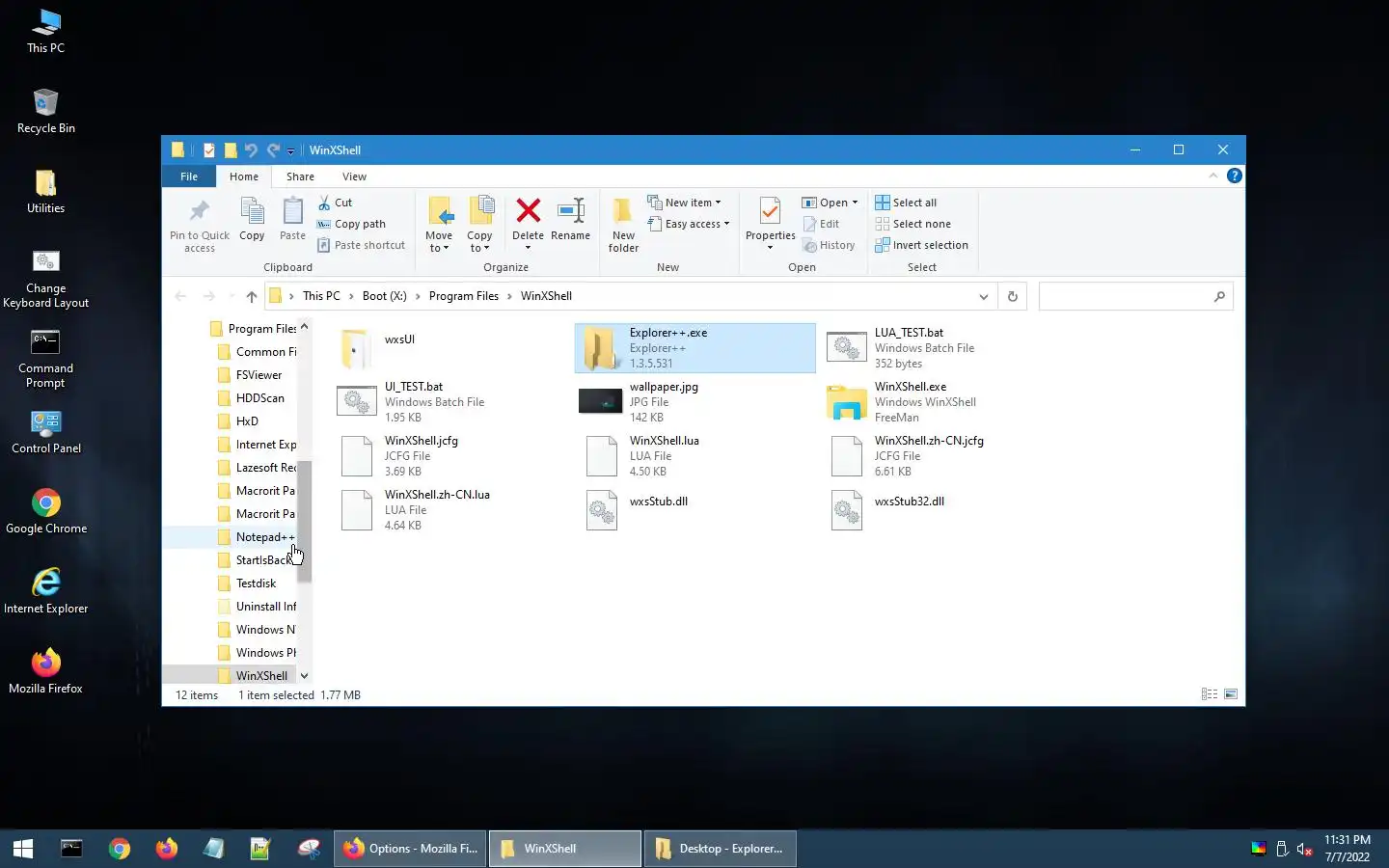Select the Recycle Bin desktop icon

45,111
